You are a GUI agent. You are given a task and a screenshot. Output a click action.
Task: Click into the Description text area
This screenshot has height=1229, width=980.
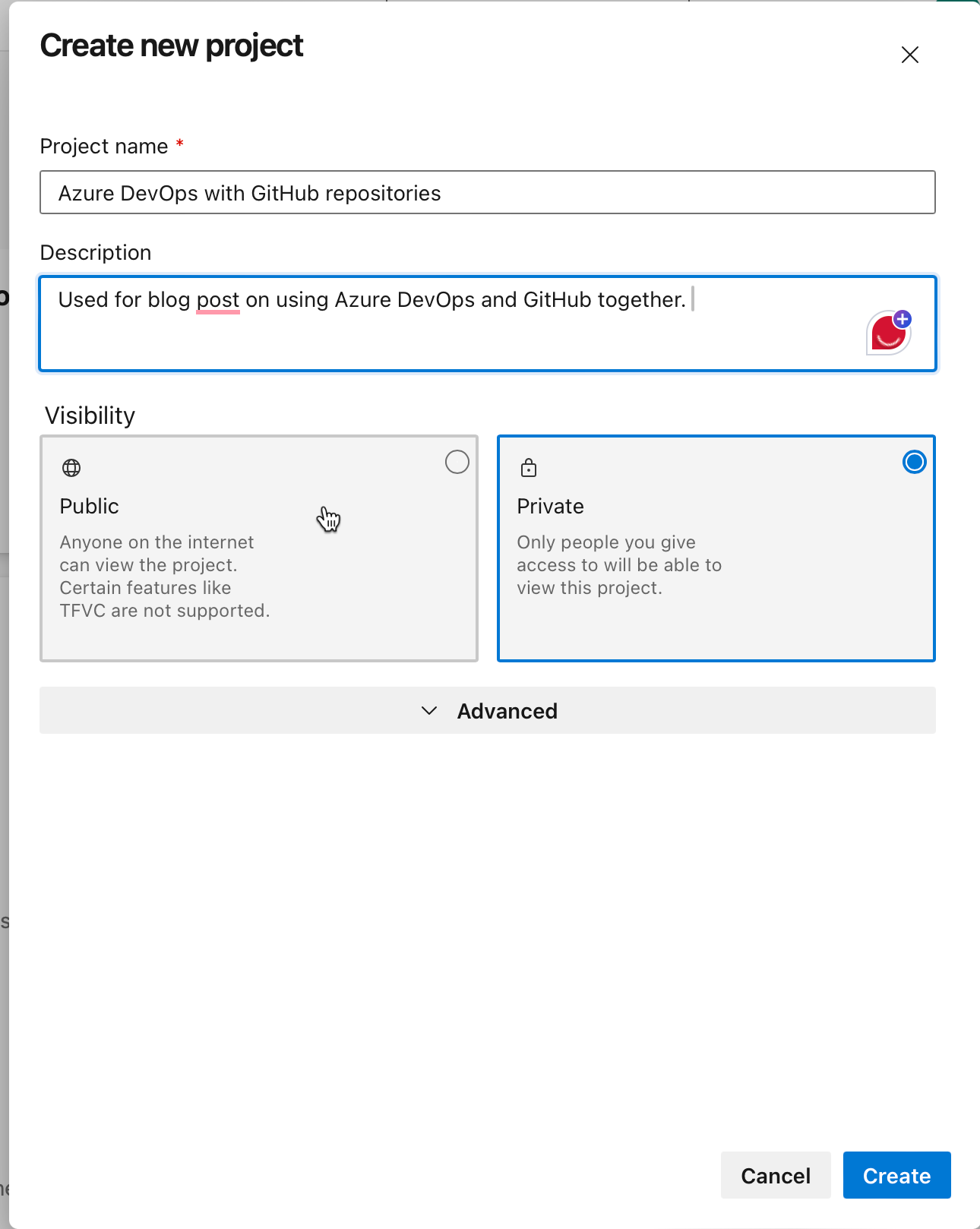488,324
